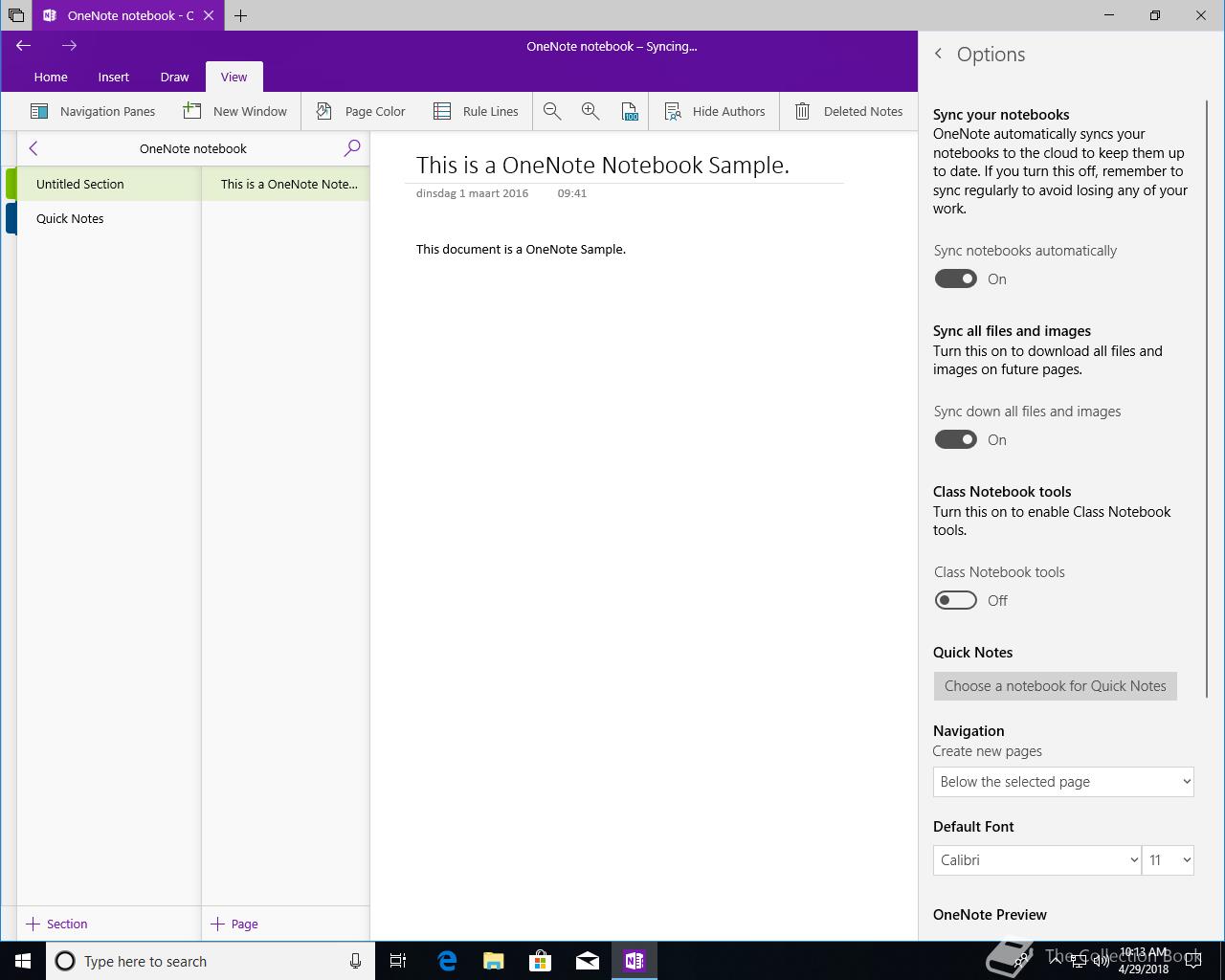This screenshot has width=1225, height=980.
Task: Toggle Rule Lines on the page
Action: coord(476,111)
